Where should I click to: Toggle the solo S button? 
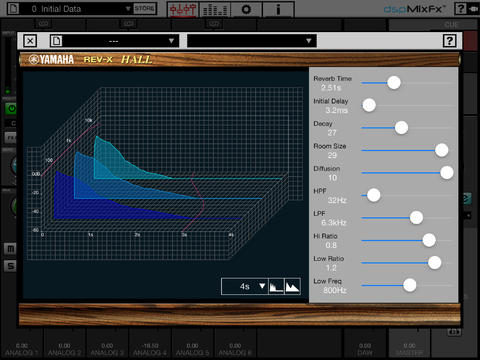pyautogui.click(x=10, y=266)
